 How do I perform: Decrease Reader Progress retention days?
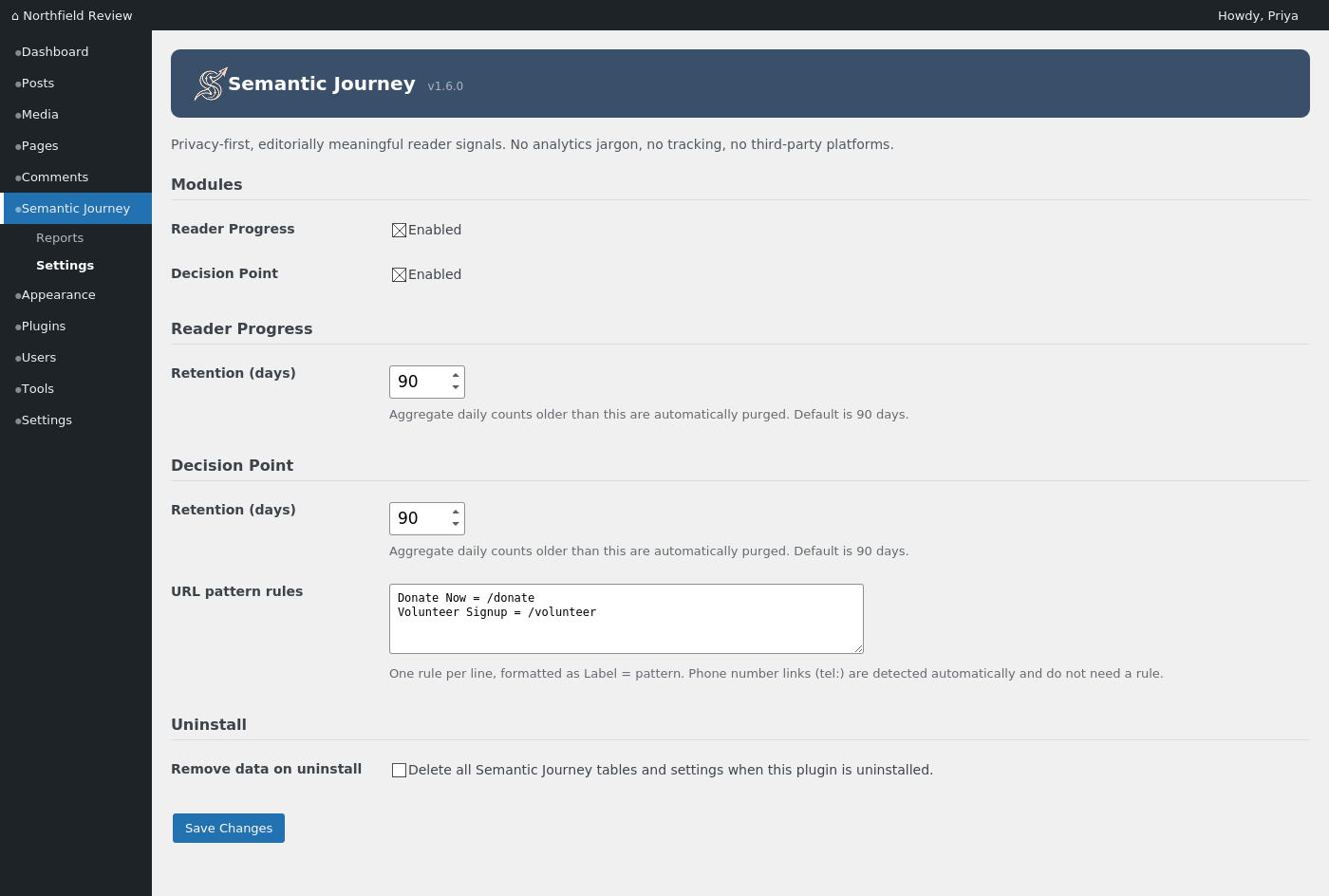[456, 387]
